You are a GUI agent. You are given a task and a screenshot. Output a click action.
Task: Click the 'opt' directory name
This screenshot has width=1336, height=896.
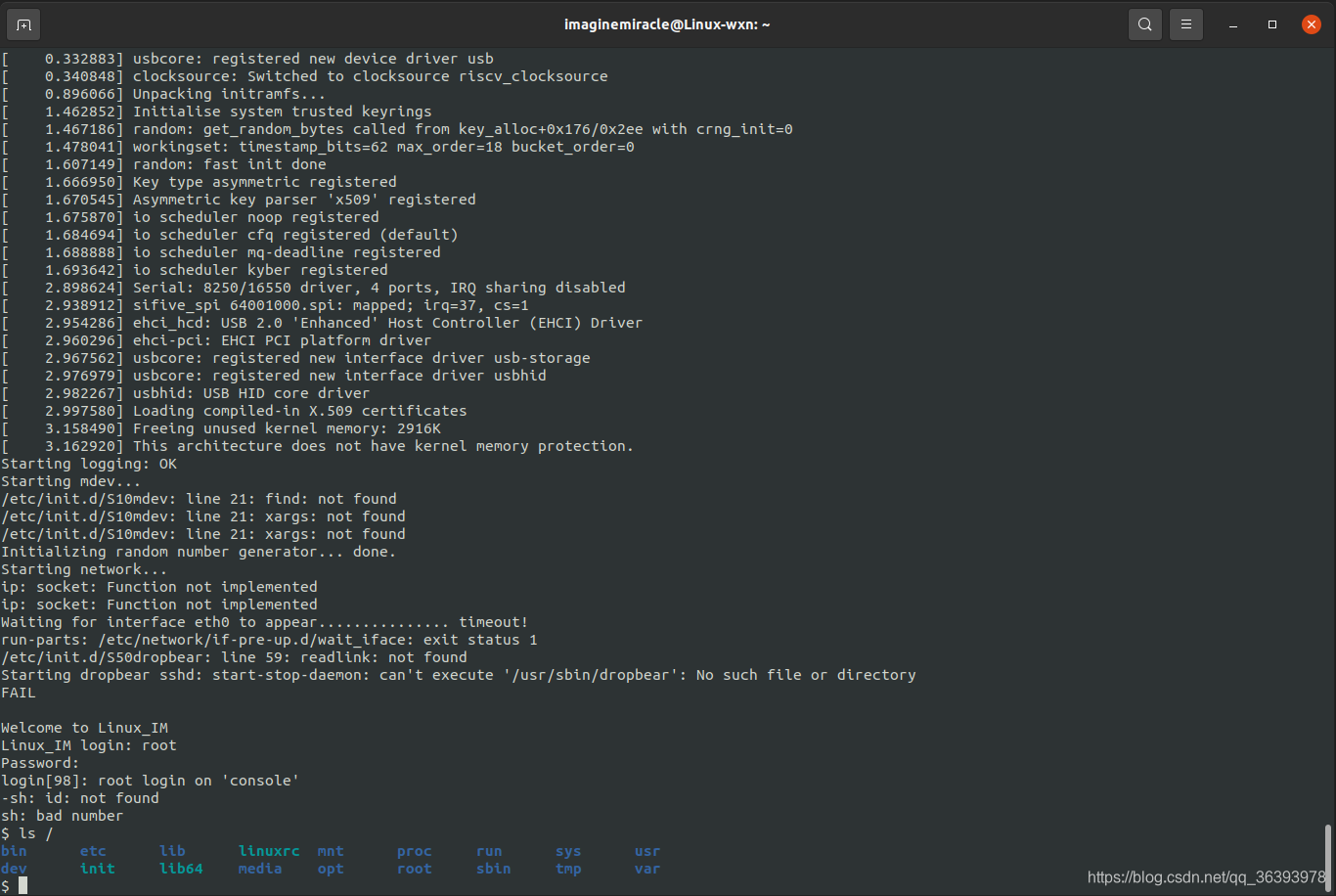tap(331, 869)
